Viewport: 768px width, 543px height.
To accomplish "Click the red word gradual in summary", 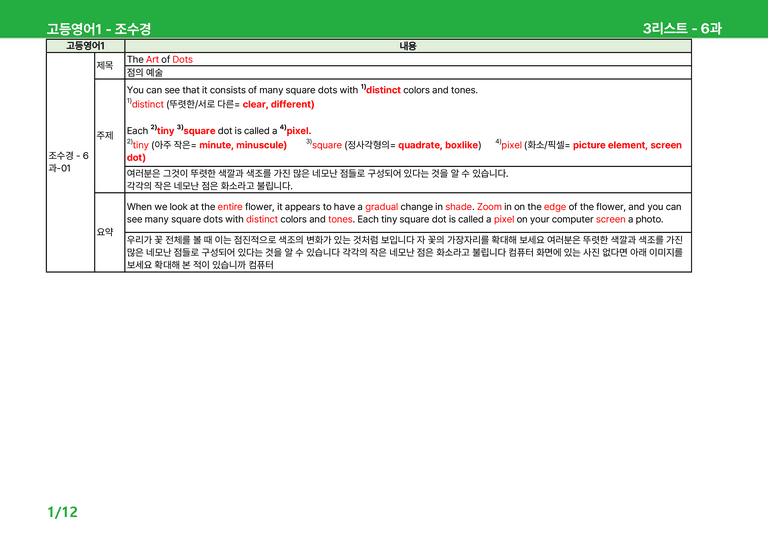I will tap(382, 207).
